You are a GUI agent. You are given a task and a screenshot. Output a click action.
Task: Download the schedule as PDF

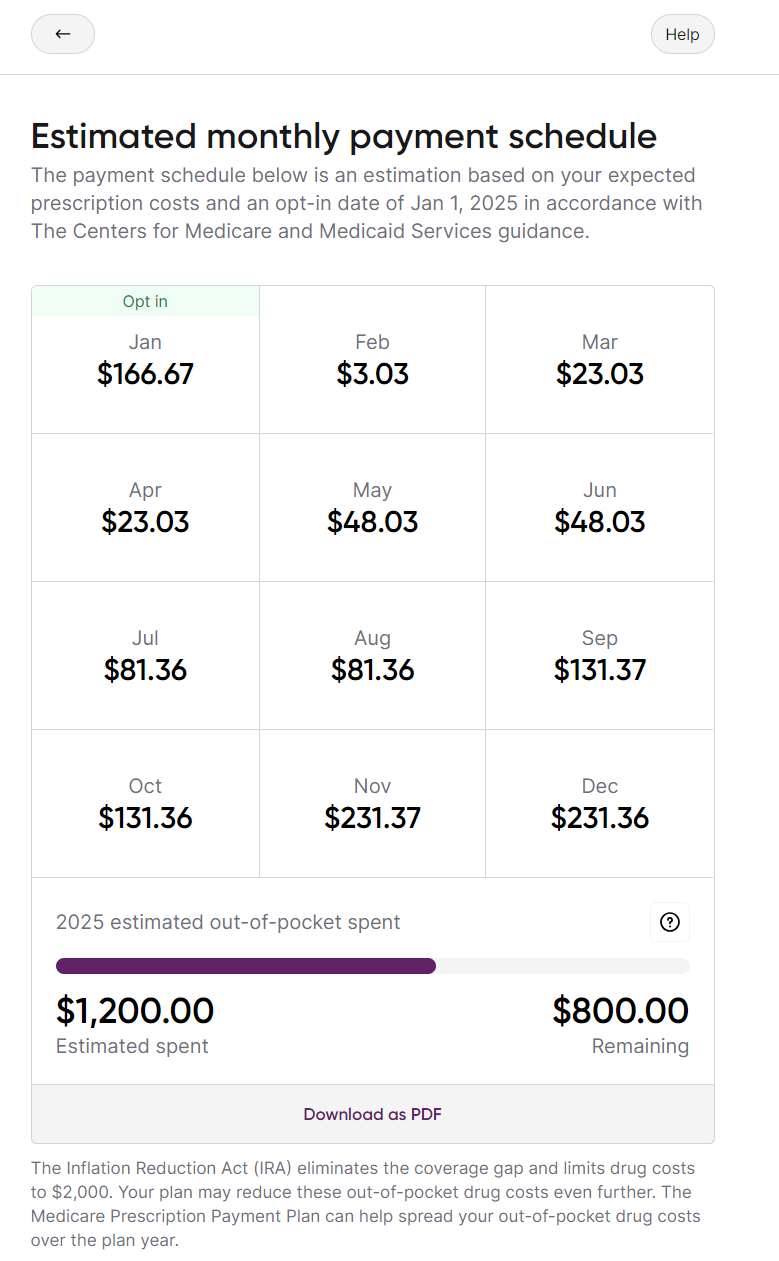pyautogui.click(x=373, y=1114)
